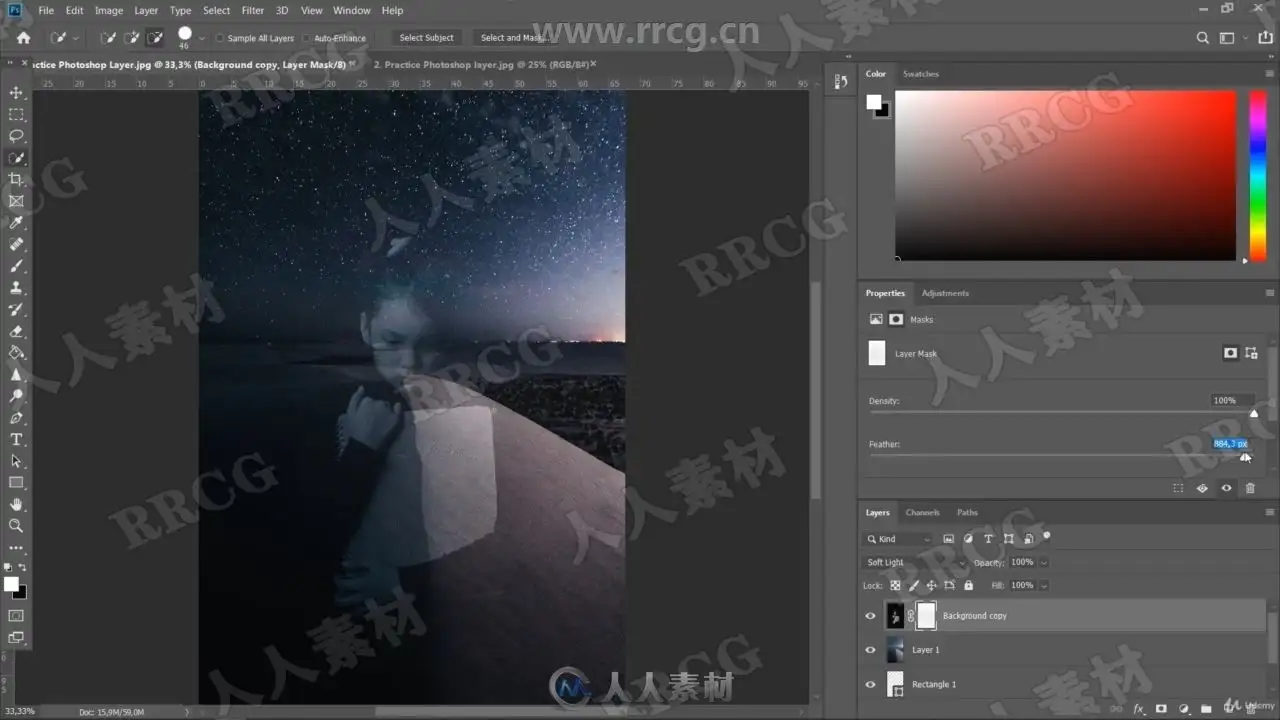Select the Eyedropper tool
The height and width of the screenshot is (720, 1280).
[16, 223]
